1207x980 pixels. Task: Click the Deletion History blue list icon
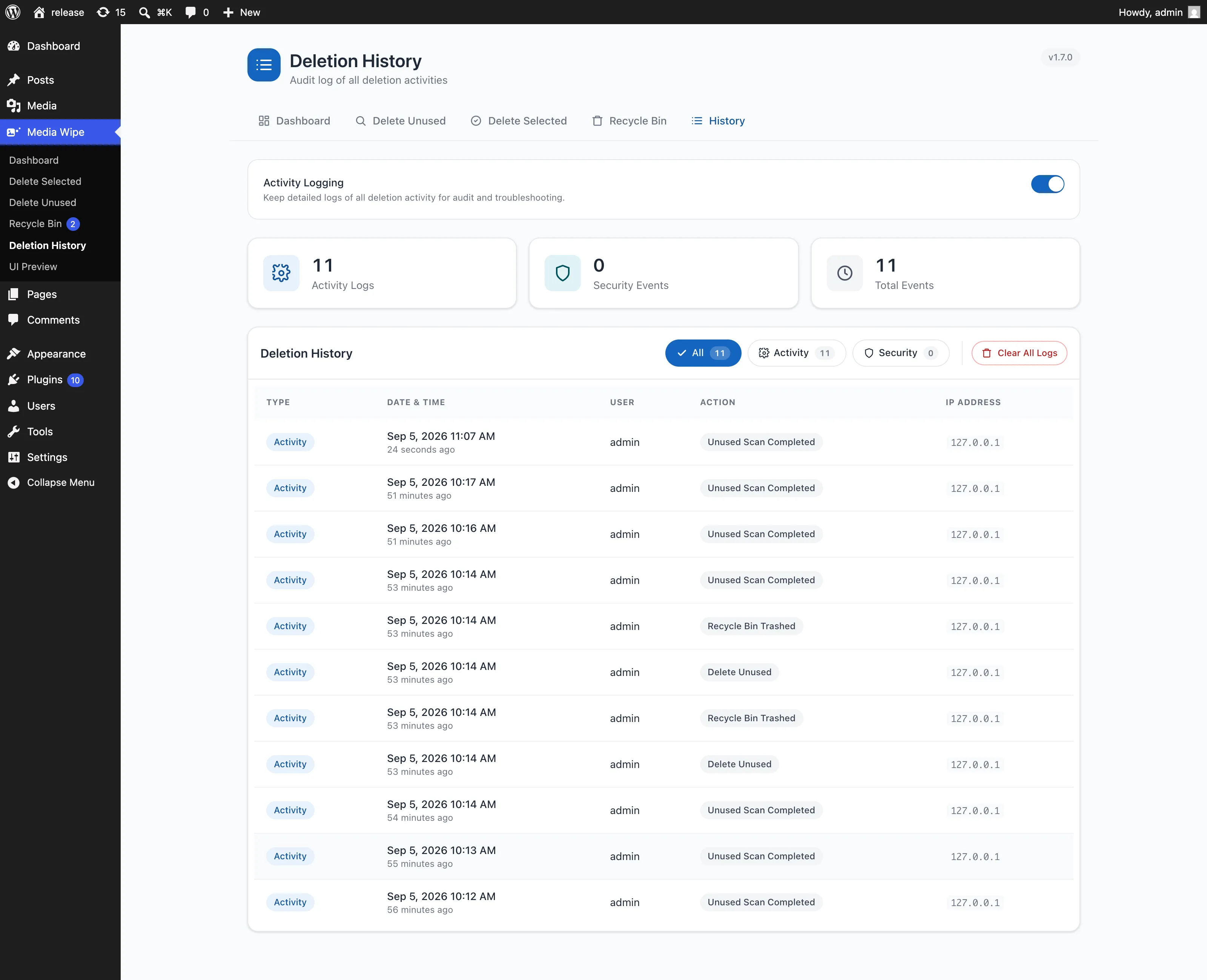tap(264, 65)
